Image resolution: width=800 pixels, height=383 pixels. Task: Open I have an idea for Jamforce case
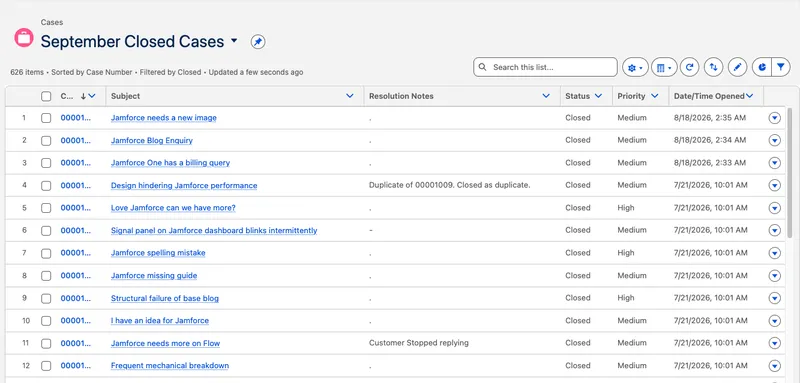[160, 321]
